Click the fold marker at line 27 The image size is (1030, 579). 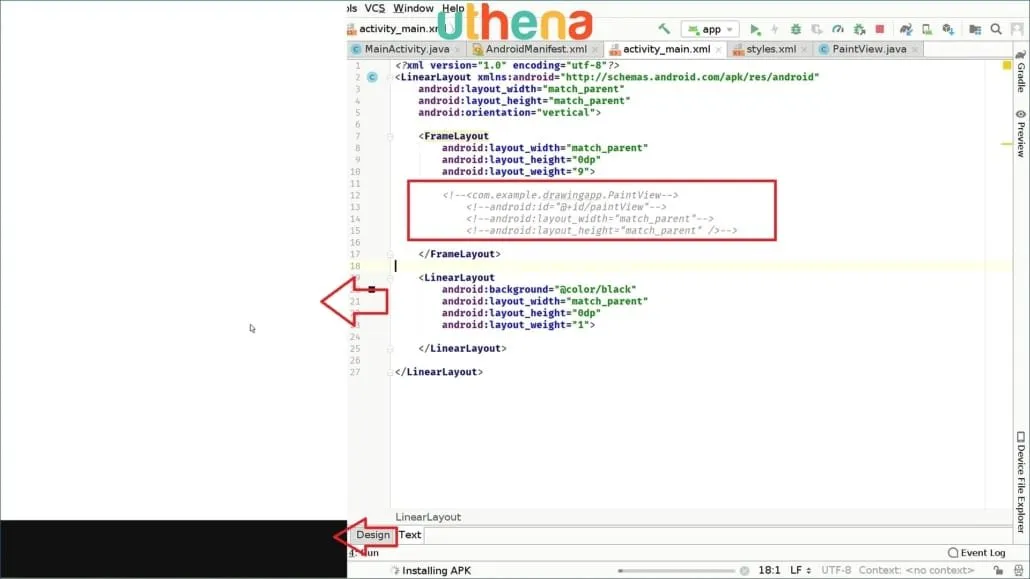point(390,373)
